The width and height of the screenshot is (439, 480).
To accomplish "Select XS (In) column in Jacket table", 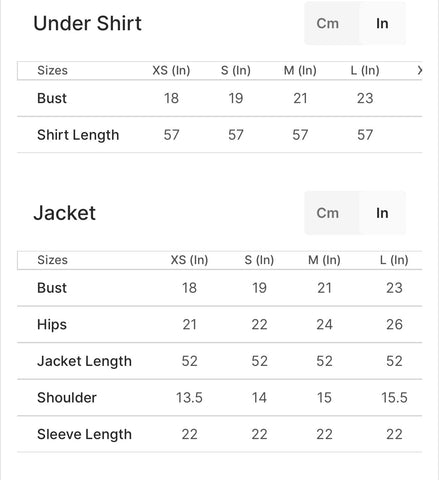I will tap(189, 260).
